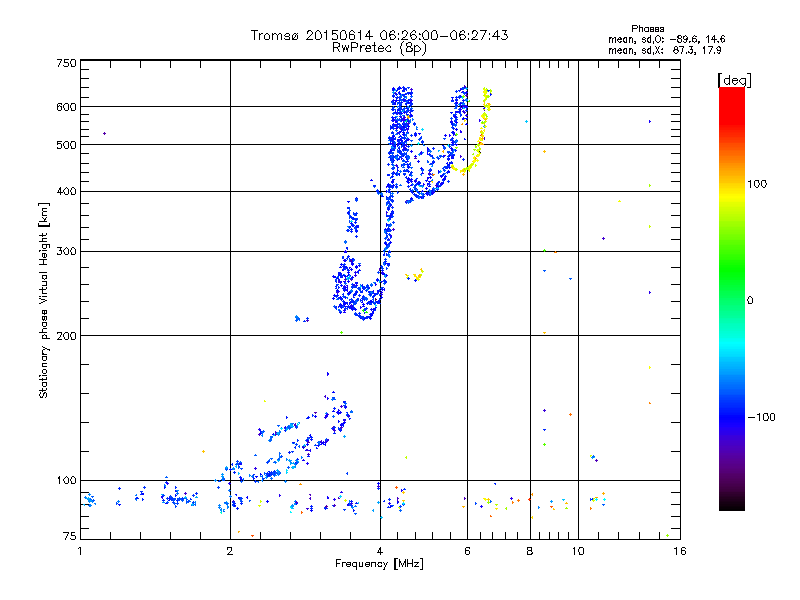Viewport: 800px width, 600px height.
Task: Click the '[deg]' colorbar unit label
Action: point(734,80)
